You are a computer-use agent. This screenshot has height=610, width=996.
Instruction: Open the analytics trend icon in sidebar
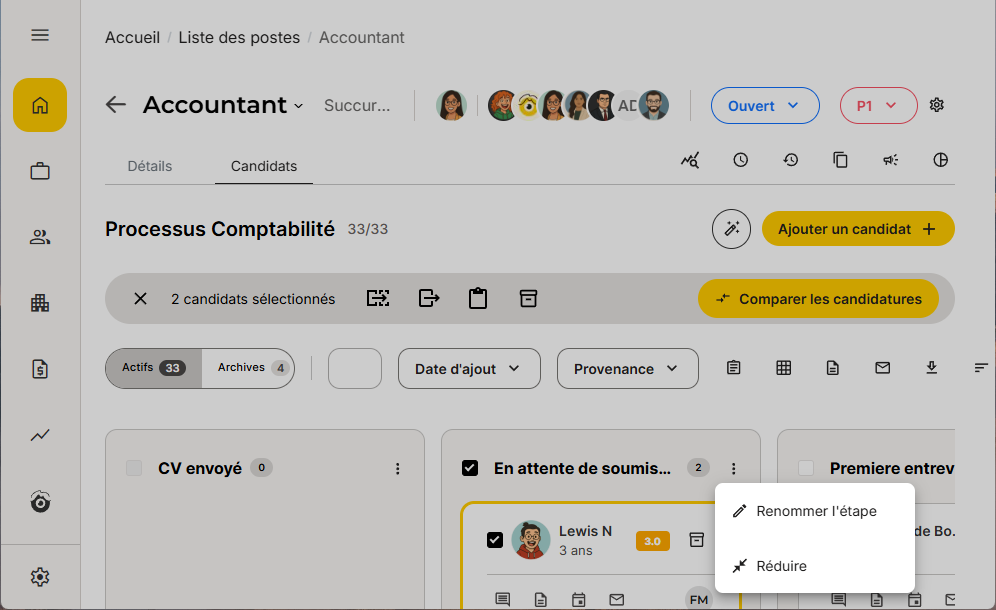pos(40,435)
